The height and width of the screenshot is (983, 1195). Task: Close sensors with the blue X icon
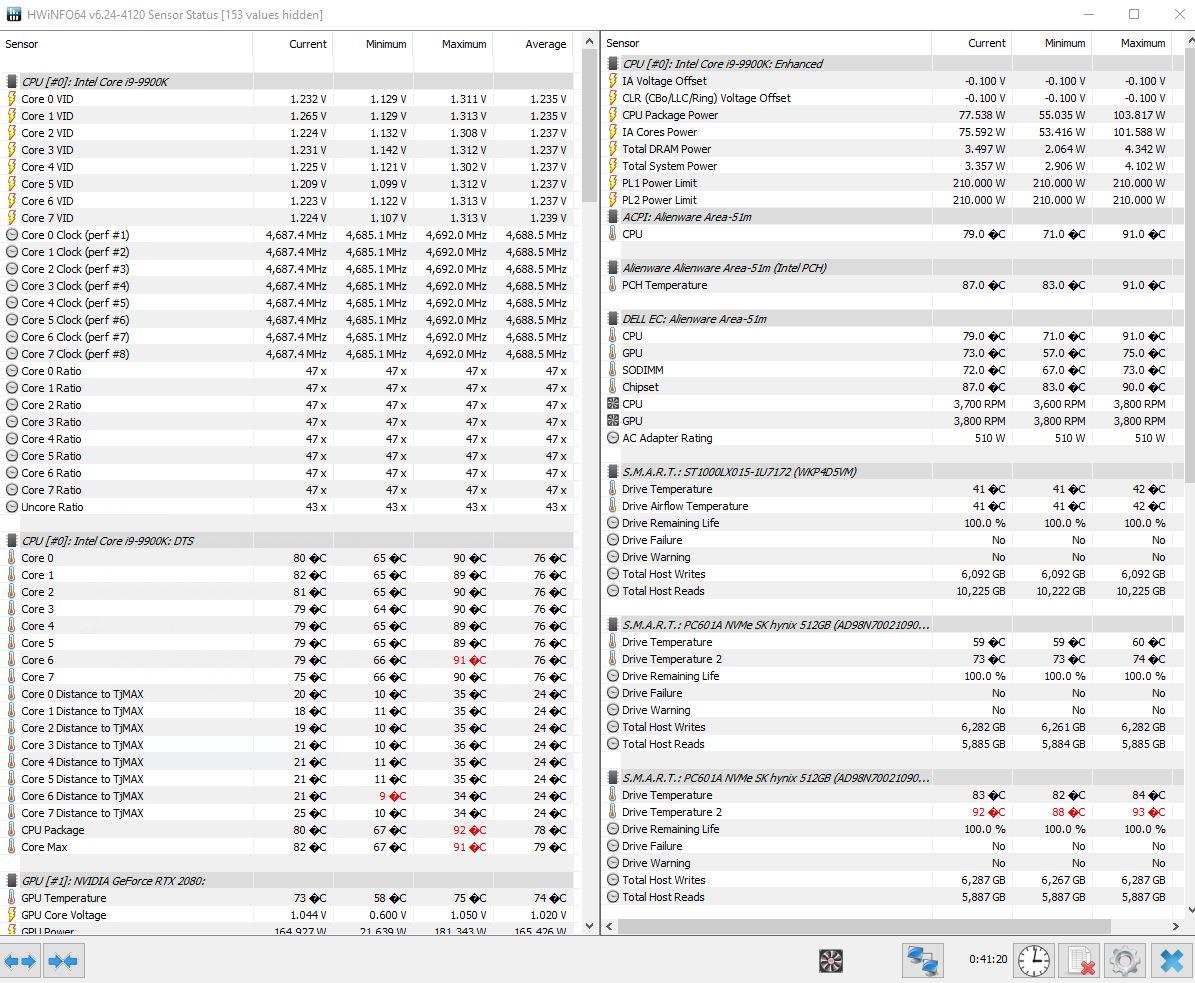pos(1171,961)
